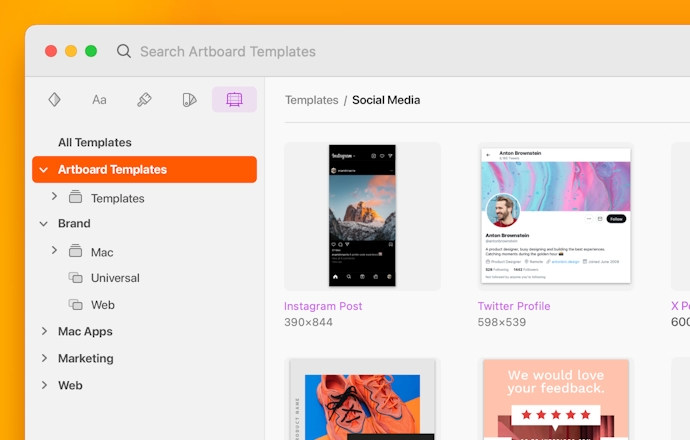Select the Artboard Templates tab icon
This screenshot has height=440, width=690.
coord(234,99)
